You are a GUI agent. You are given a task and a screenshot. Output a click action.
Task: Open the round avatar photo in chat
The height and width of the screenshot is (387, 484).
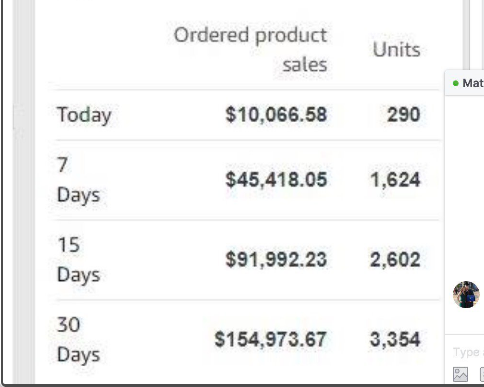(x=466, y=294)
